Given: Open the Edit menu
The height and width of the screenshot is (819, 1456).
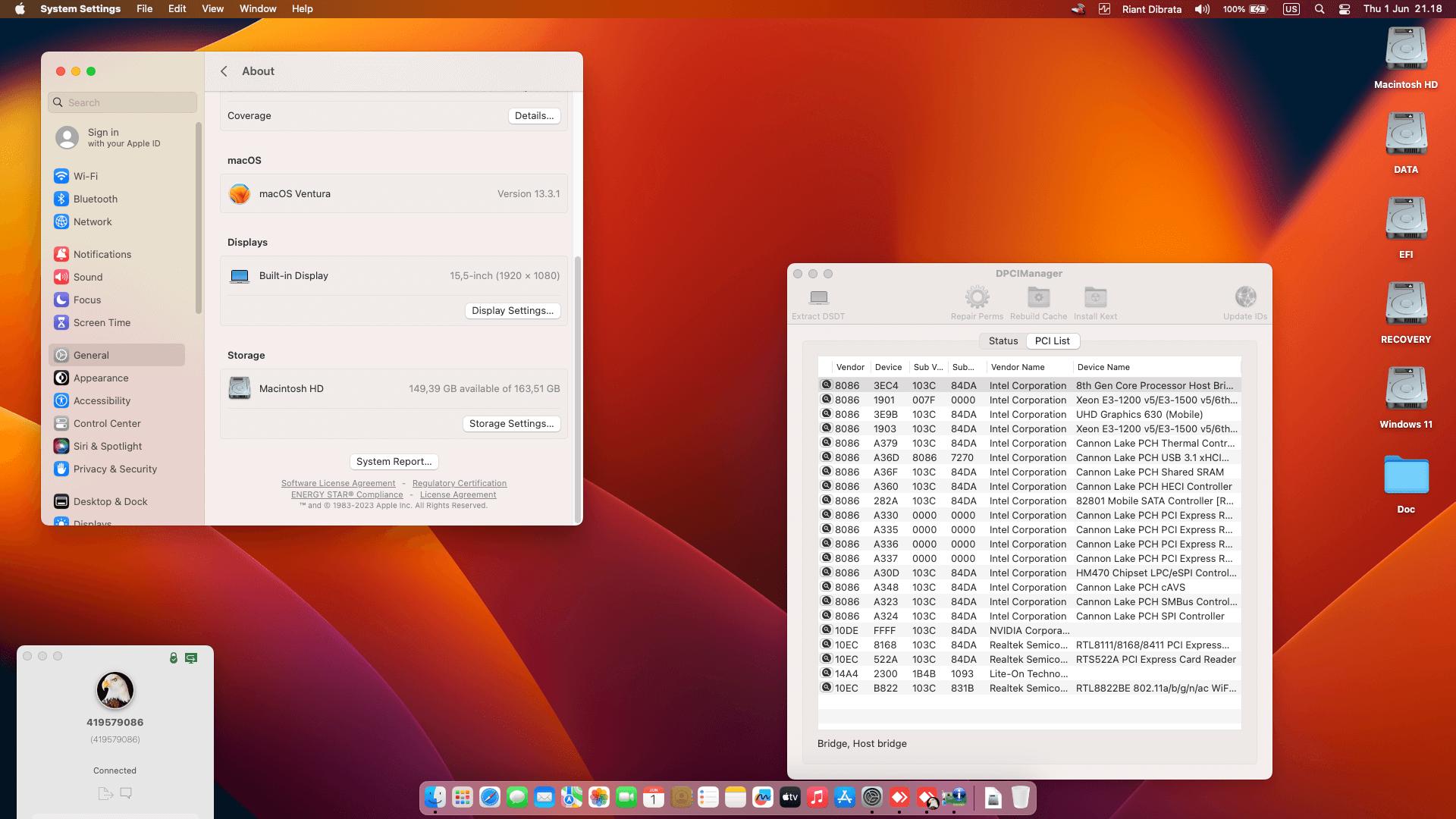Looking at the screenshot, I should click(x=177, y=9).
